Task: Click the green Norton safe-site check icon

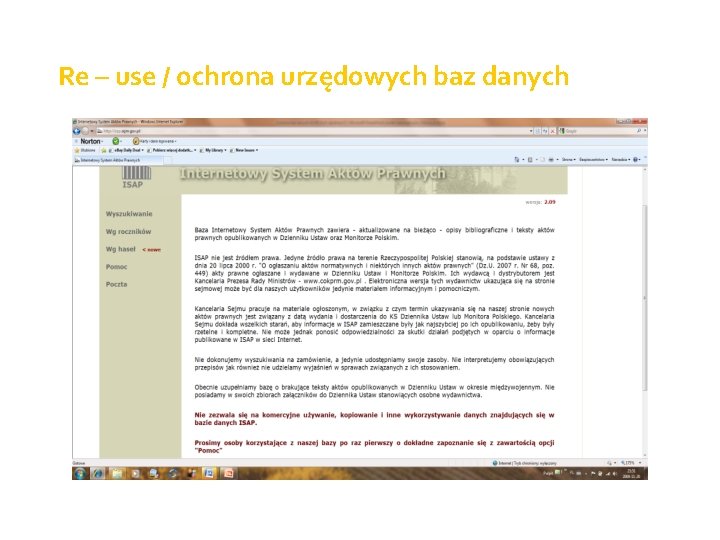Action: 116,141
